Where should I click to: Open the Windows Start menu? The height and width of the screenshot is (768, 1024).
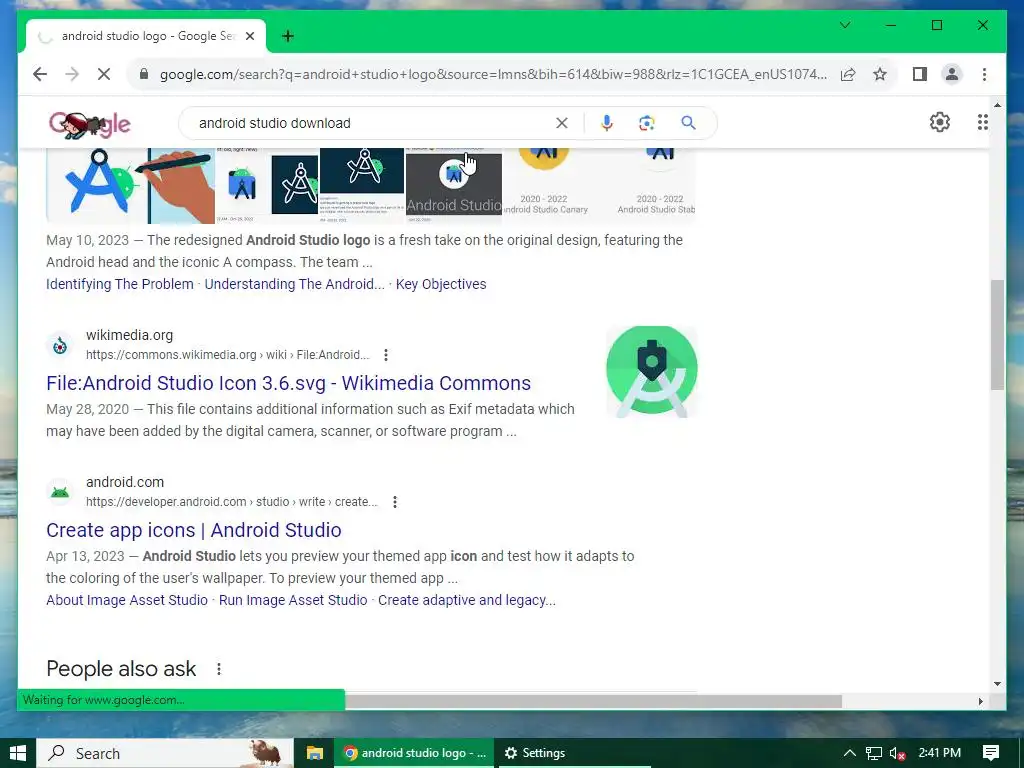(x=18, y=753)
